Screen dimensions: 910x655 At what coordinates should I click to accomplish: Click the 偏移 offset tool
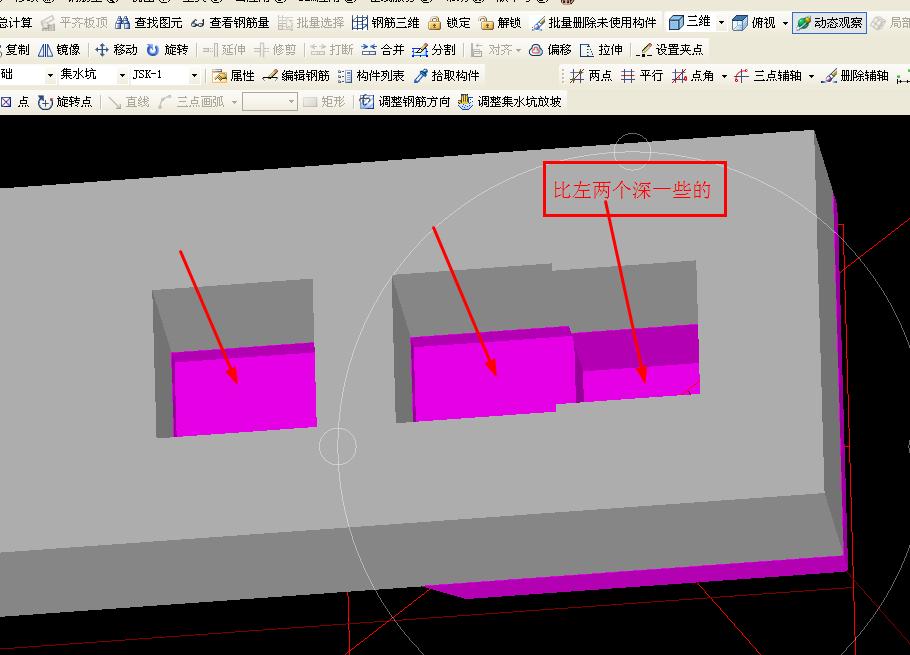click(x=550, y=50)
